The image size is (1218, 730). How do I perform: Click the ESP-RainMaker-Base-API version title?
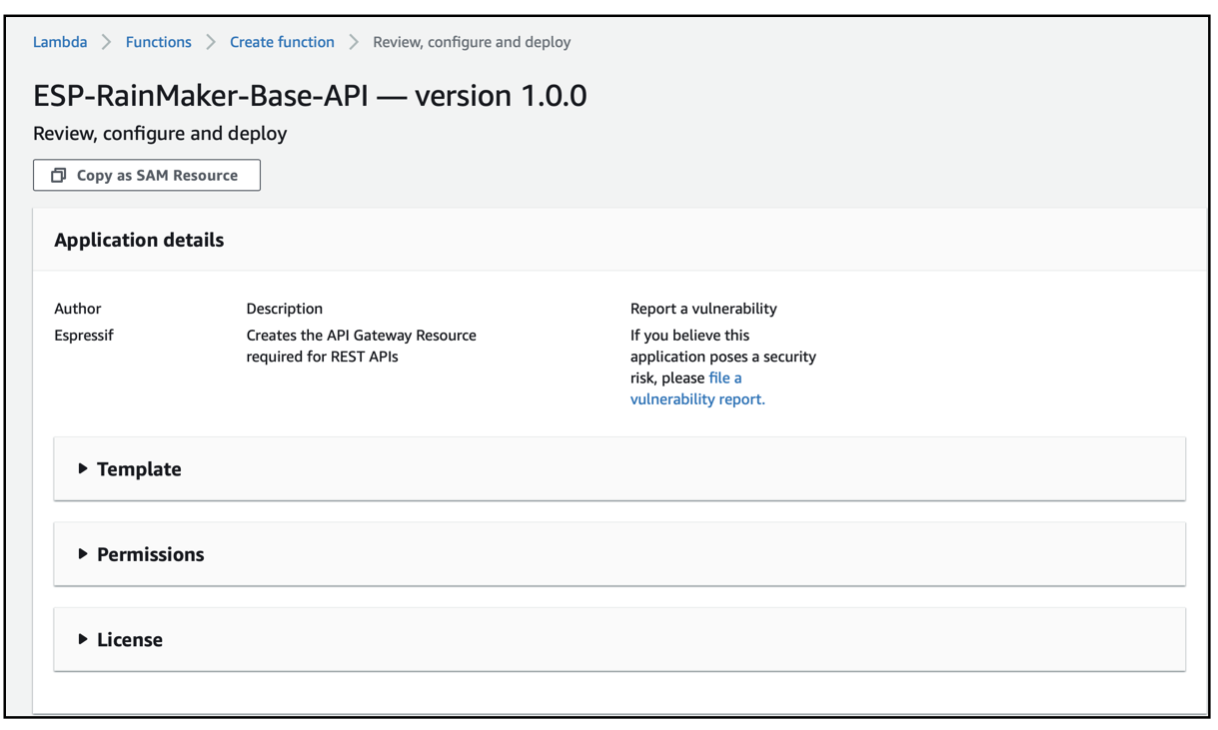310,96
